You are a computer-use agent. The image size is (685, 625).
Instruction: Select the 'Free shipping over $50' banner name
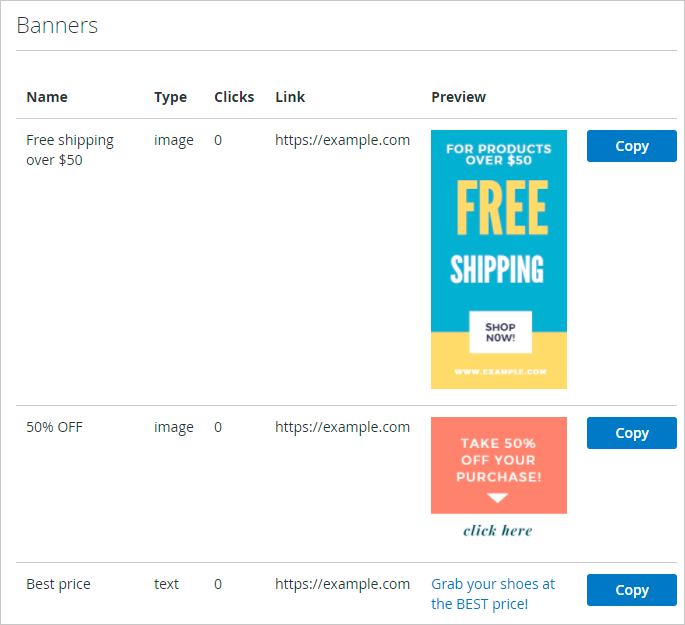(x=69, y=150)
